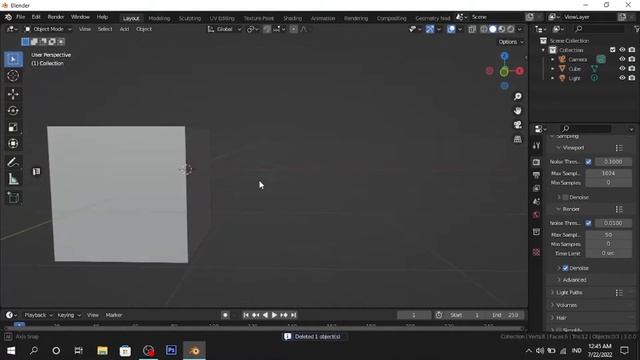Click the Marker timeline menu
Image resolution: width=640 pixels, height=360 pixels.
click(x=114, y=315)
